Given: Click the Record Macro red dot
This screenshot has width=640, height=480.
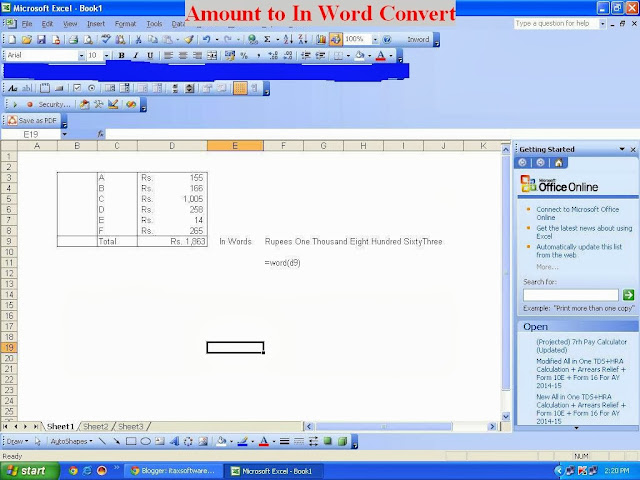Looking at the screenshot, I should coord(29,104).
